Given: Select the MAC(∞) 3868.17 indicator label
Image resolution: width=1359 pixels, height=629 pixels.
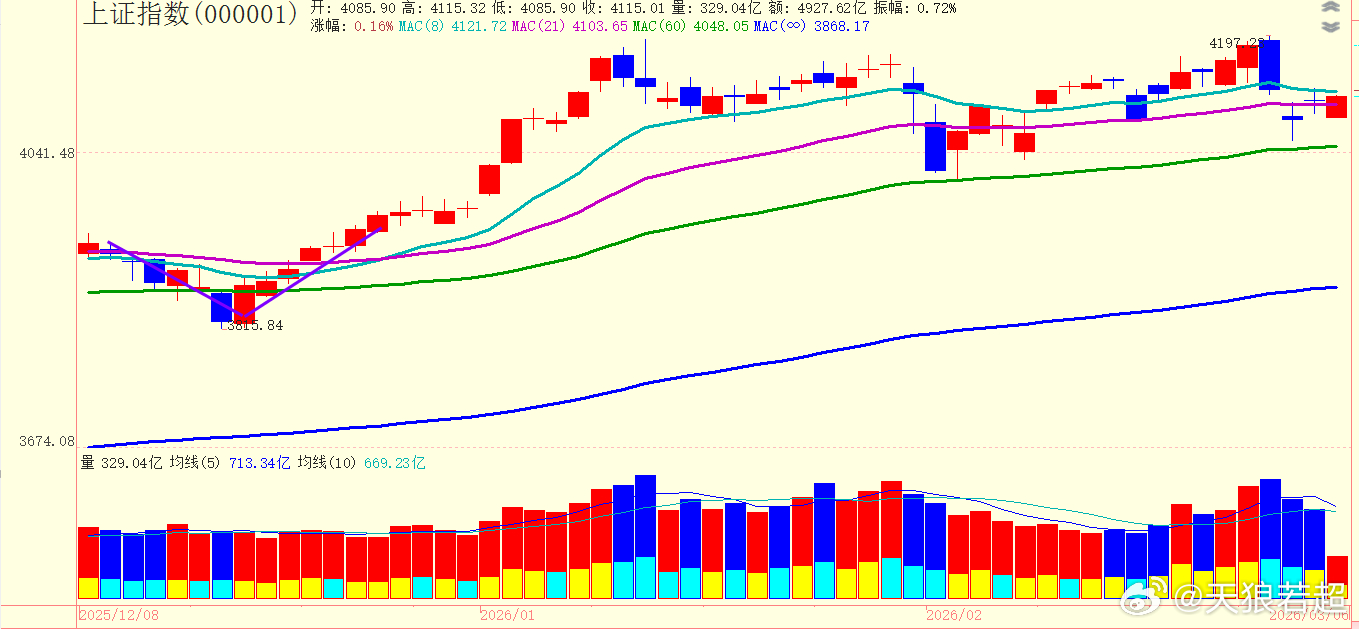Looking at the screenshot, I should tap(811, 26).
